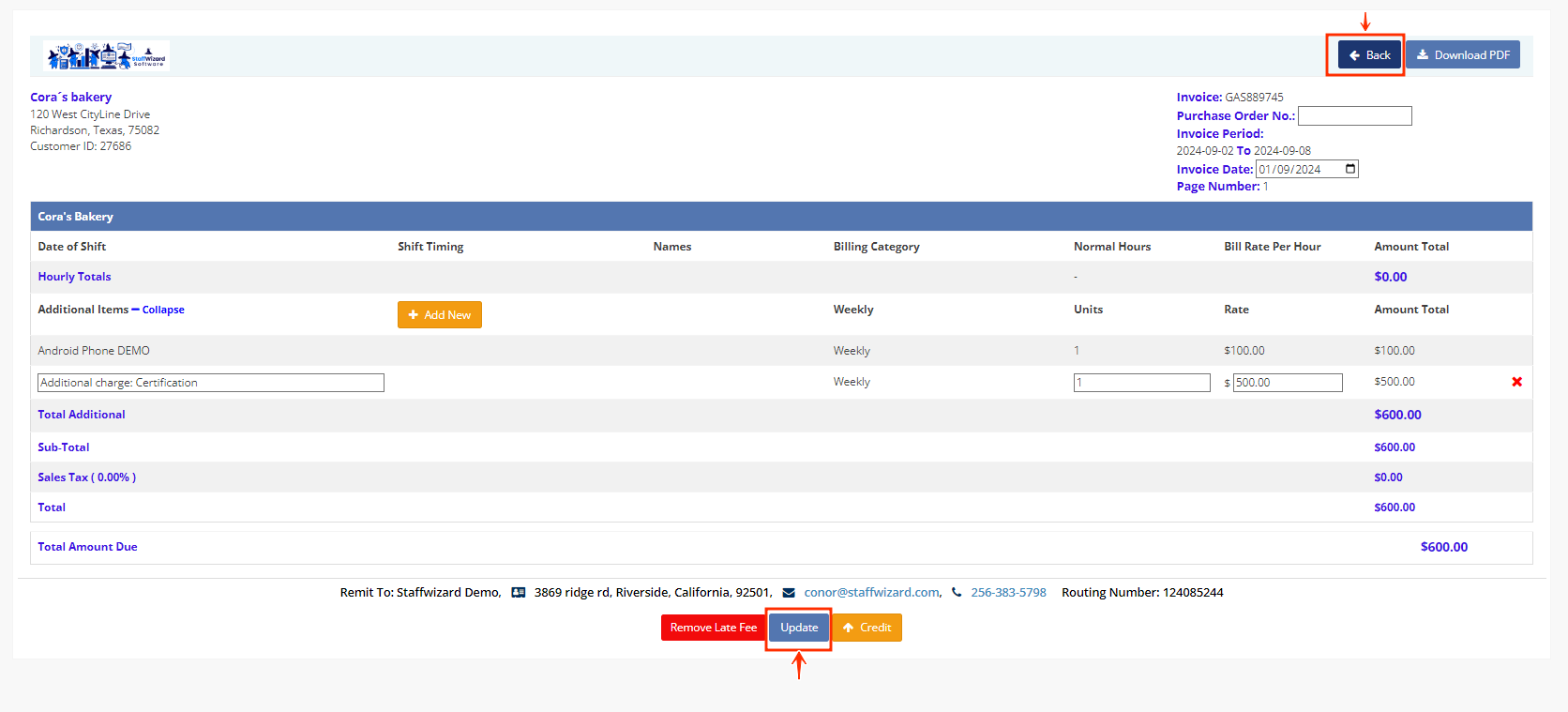Add a new additional item
The image size is (1568, 712).
(x=439, y=315)
